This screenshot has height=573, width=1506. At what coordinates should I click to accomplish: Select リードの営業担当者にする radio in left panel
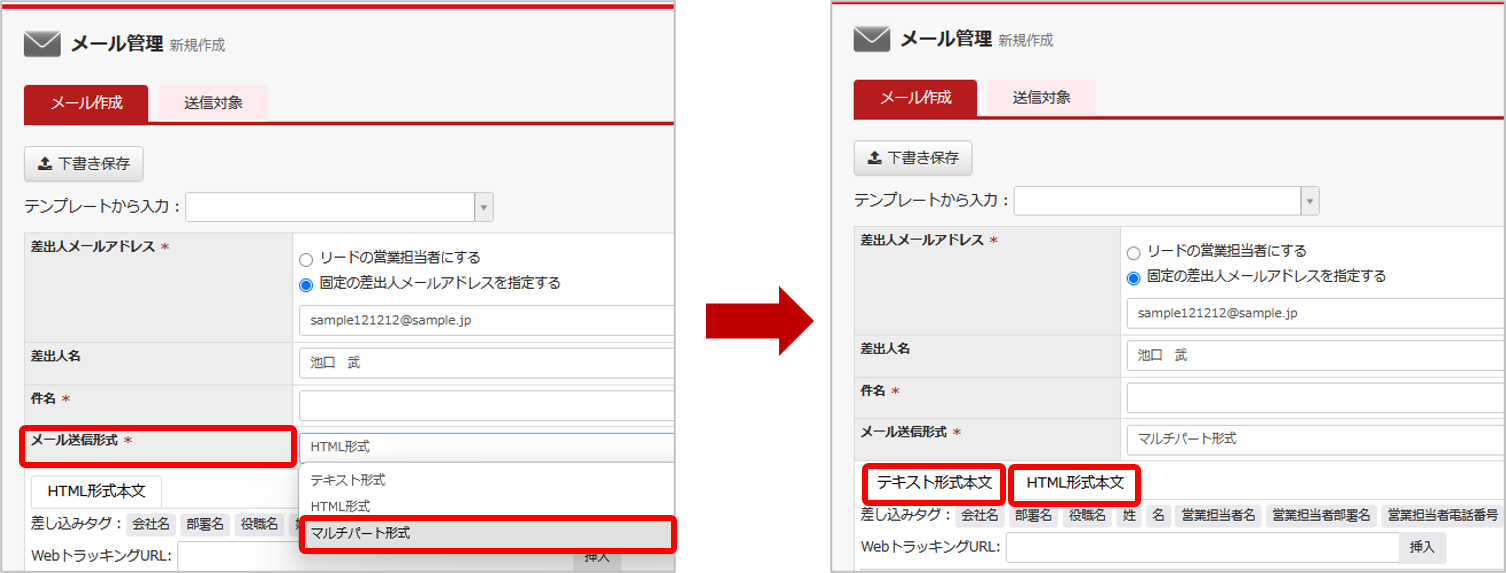pos(306,259)
